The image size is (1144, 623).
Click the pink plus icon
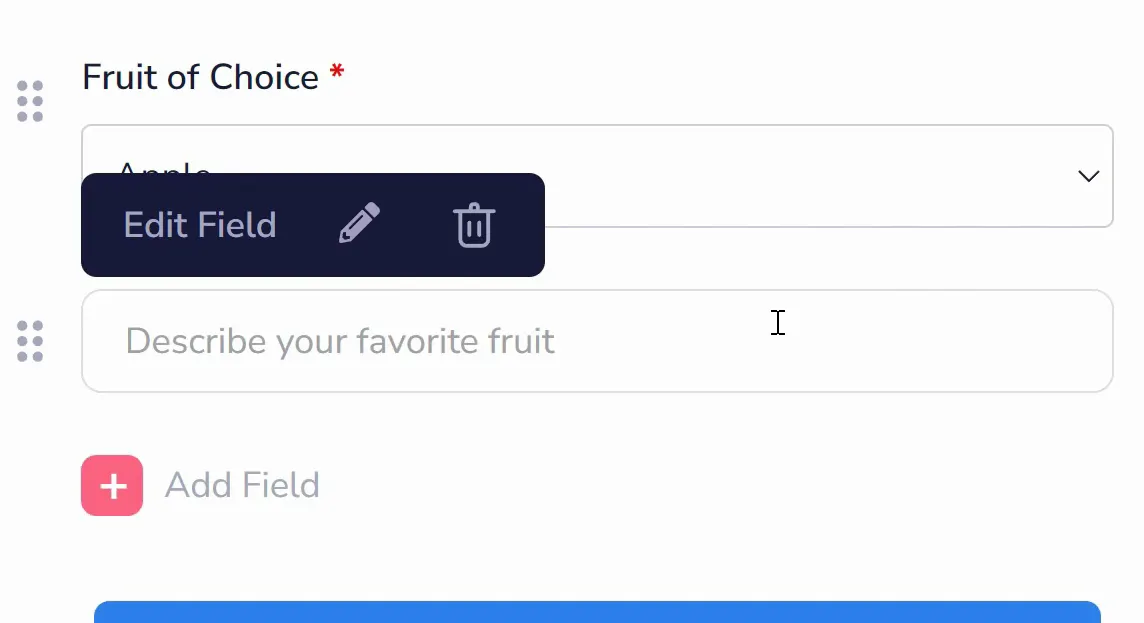coord(112,485)
